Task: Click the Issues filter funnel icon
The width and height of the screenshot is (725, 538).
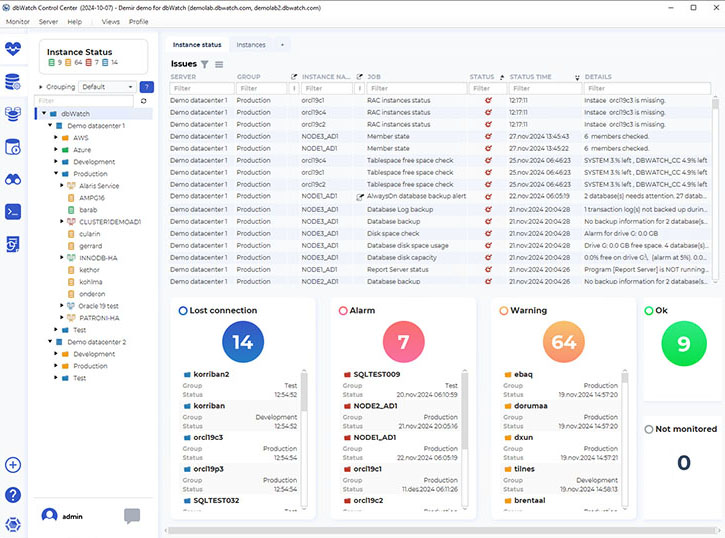Action: (205, 64)
